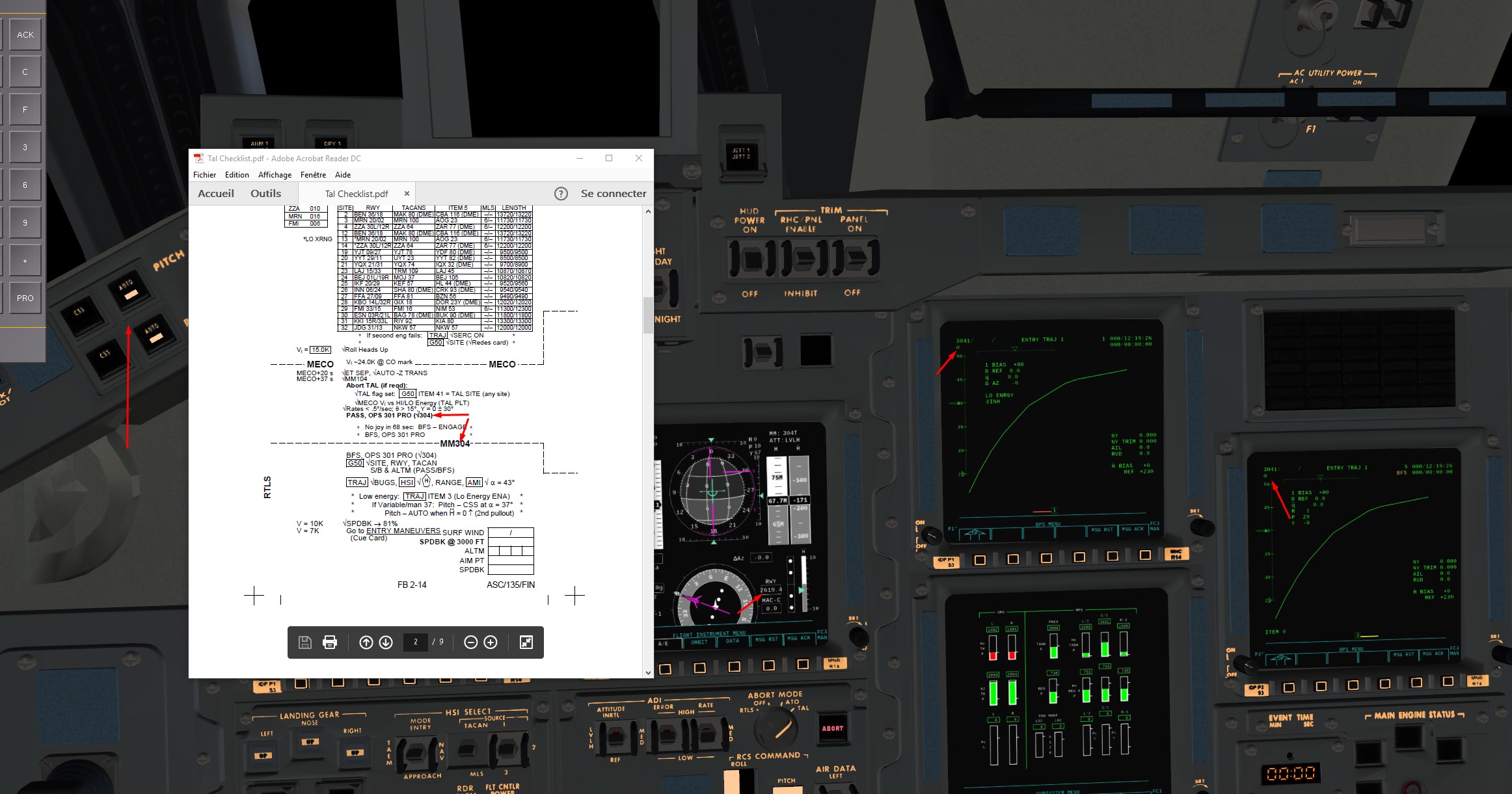Click the PDF vertical scrollbar thumb
The width and height of the screenshot is (1512, 794).
tap(647, 315)
